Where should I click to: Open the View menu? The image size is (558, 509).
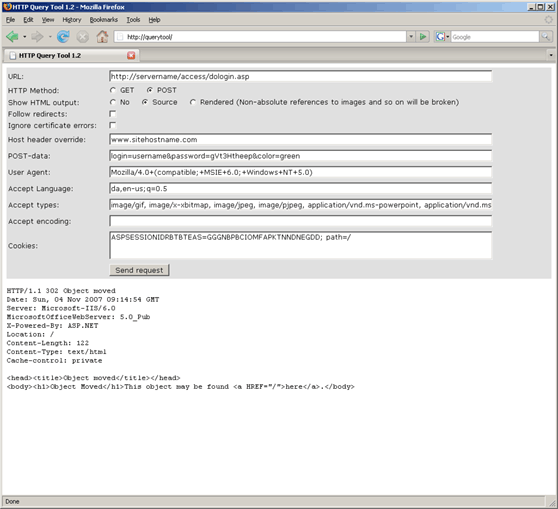pos(48,20)
